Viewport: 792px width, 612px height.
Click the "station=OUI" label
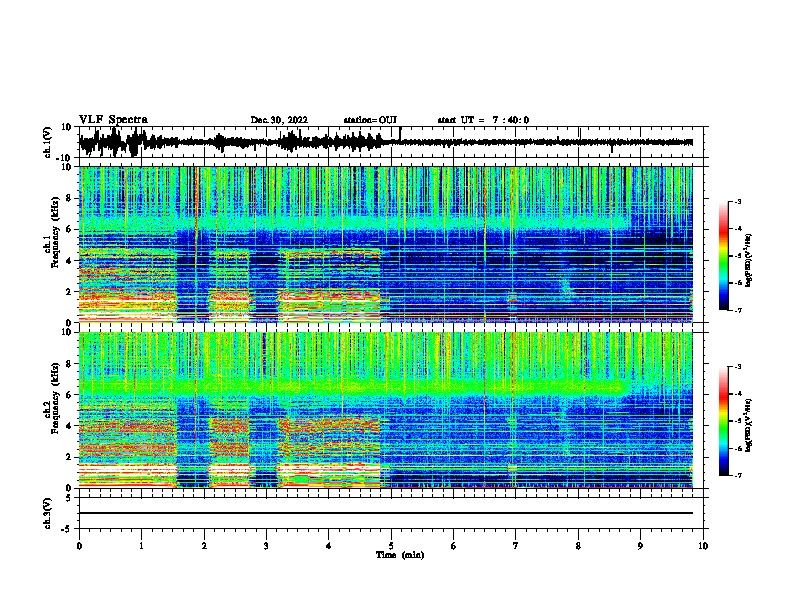370,120
